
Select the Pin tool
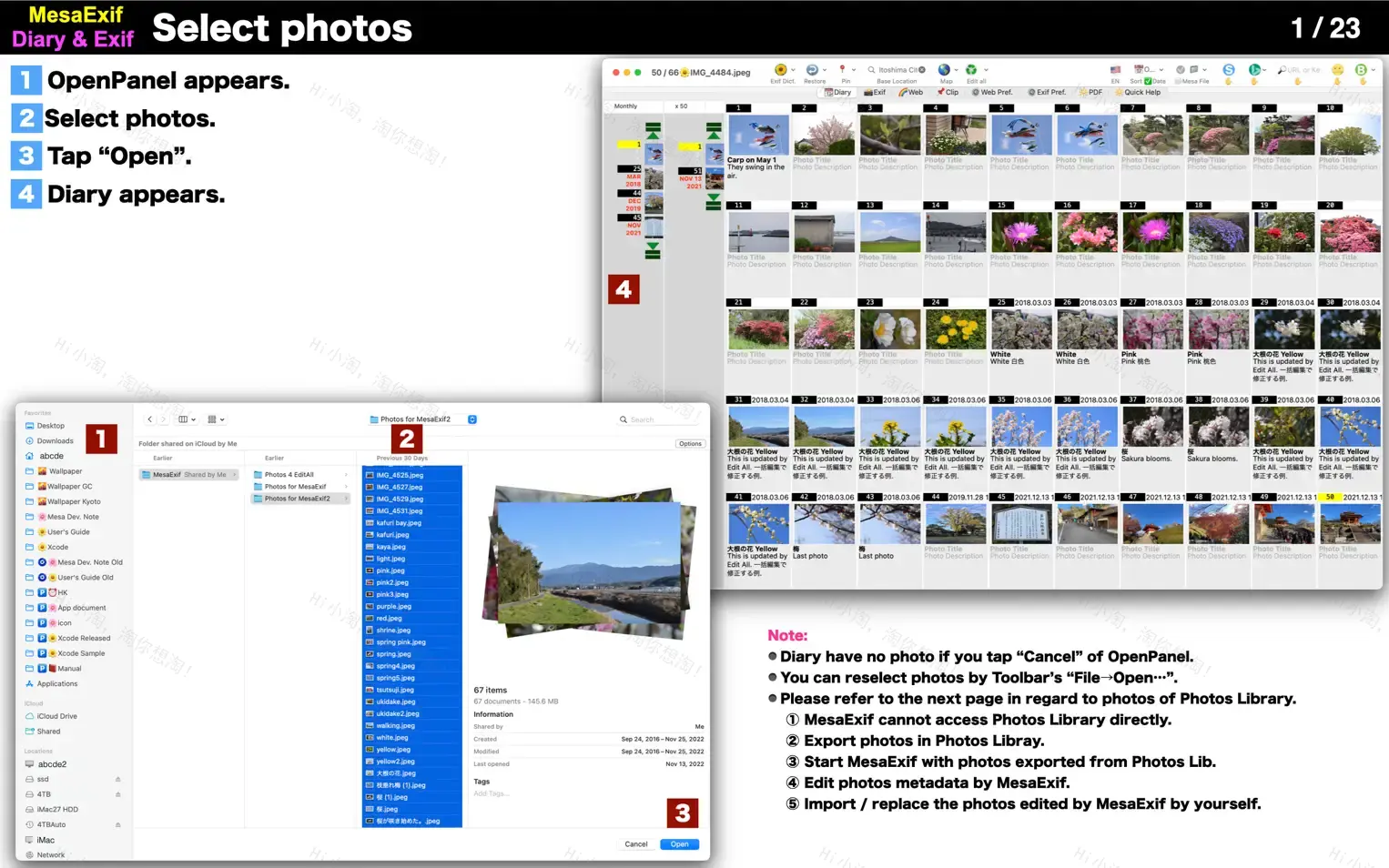coord(842,70)
